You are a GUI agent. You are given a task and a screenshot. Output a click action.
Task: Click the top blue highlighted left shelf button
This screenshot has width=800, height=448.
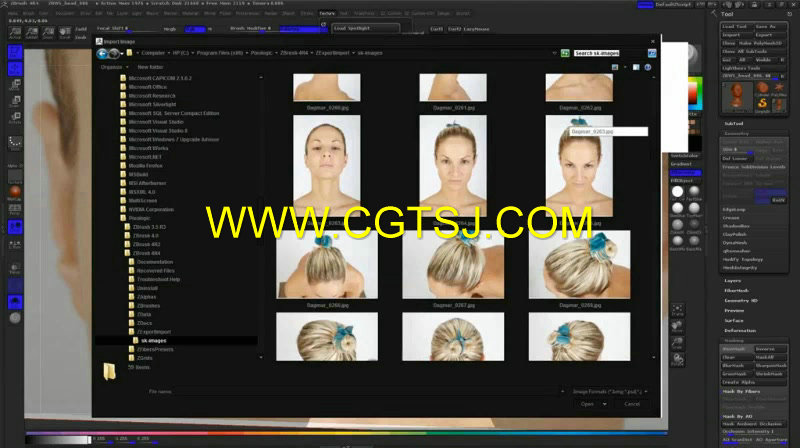pos(15,52)
